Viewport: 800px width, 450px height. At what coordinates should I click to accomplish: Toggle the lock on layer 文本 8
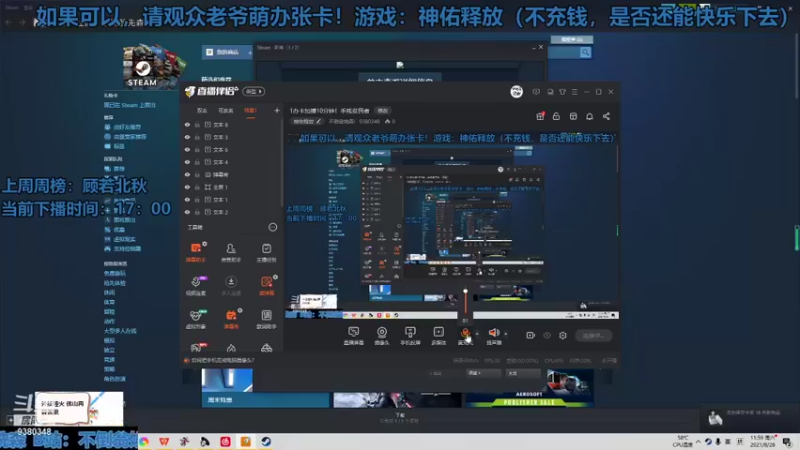pos(197,124)
